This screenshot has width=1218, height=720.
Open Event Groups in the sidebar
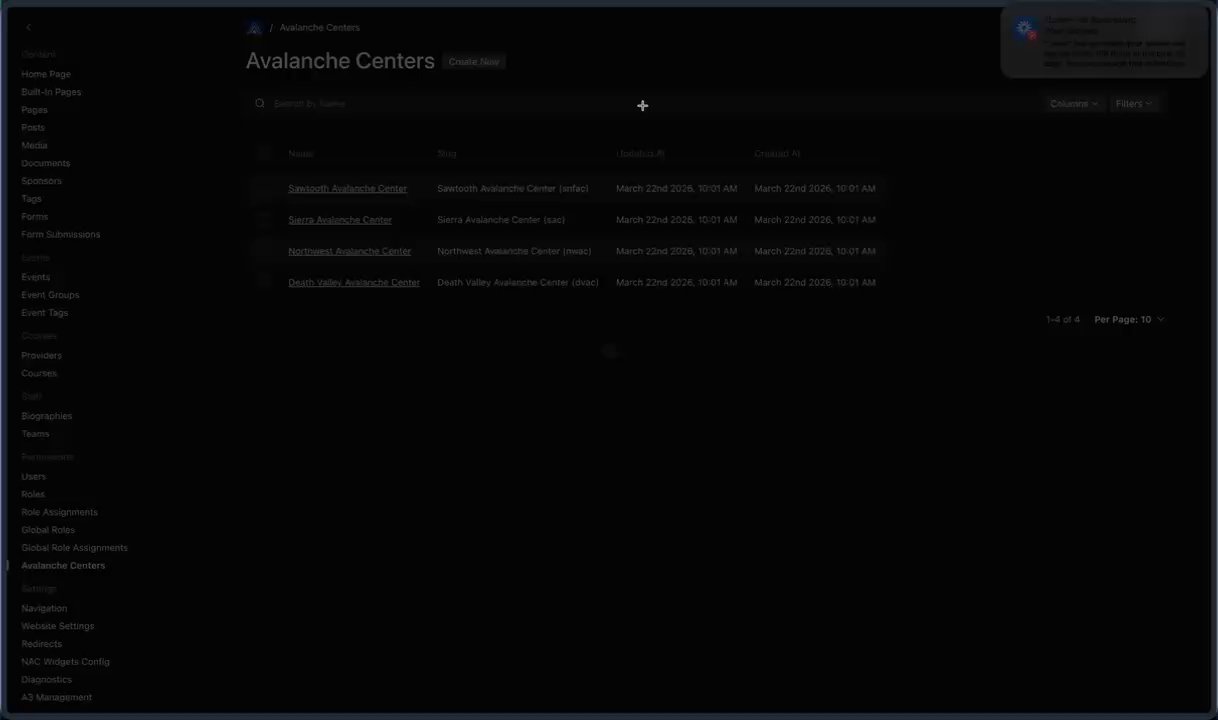[x=50, y=295]
